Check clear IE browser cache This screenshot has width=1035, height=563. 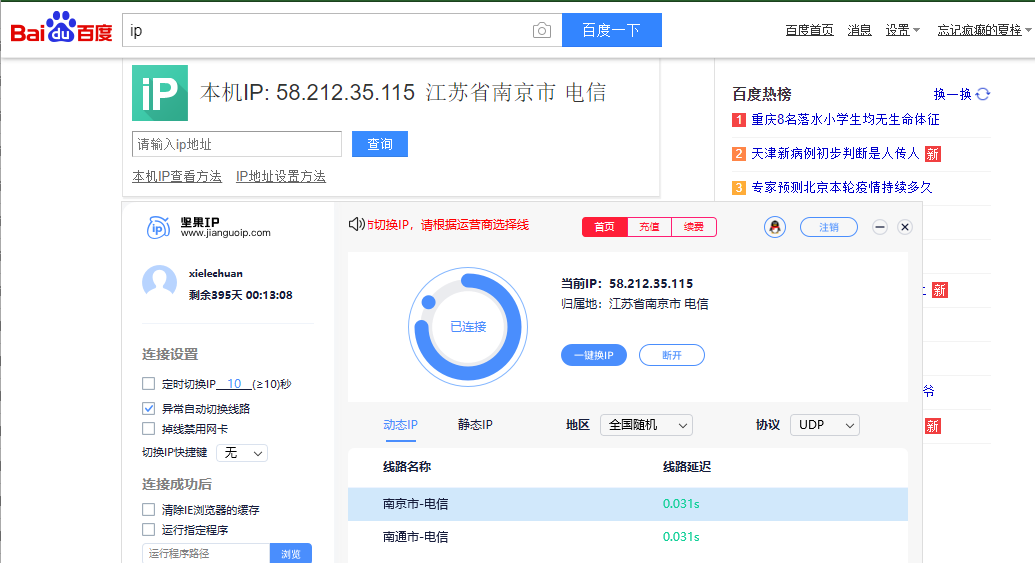tap(149, 510)
